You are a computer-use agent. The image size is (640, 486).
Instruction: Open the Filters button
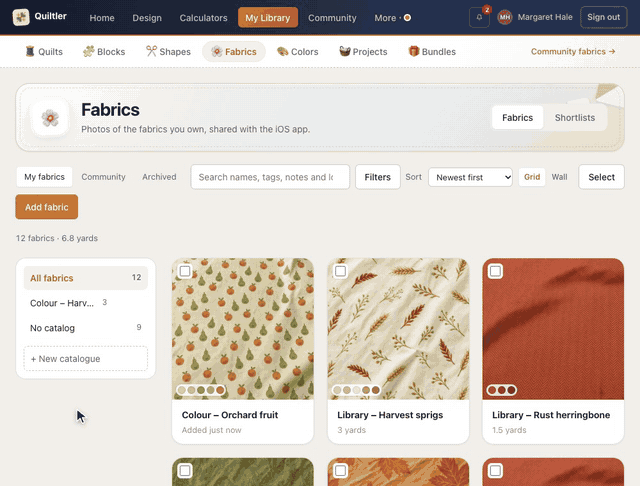tap(378, 177)
